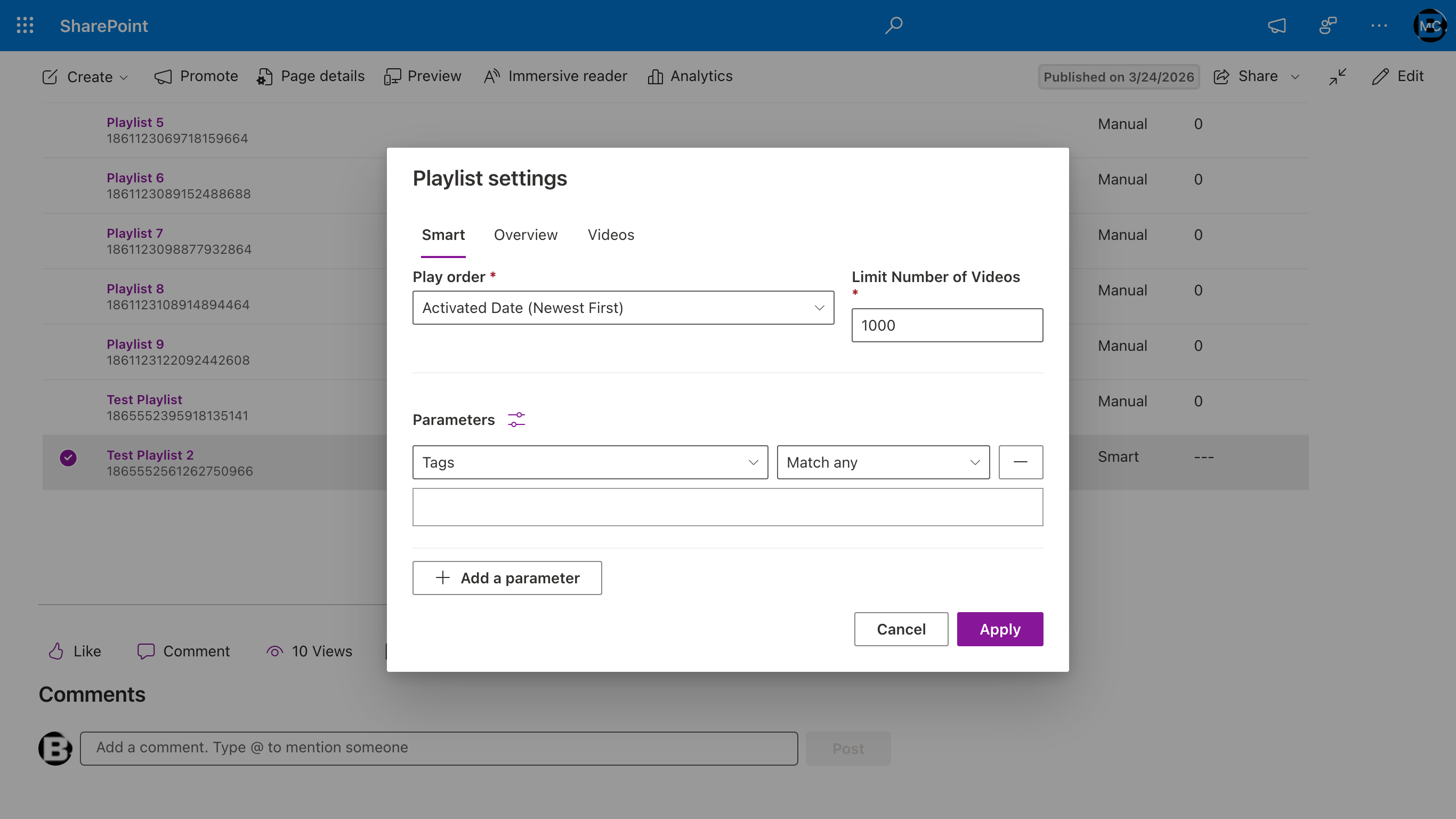1456x819 pixels.
Task: Open the header ellipsis more options
Action: coord(1379,26)
